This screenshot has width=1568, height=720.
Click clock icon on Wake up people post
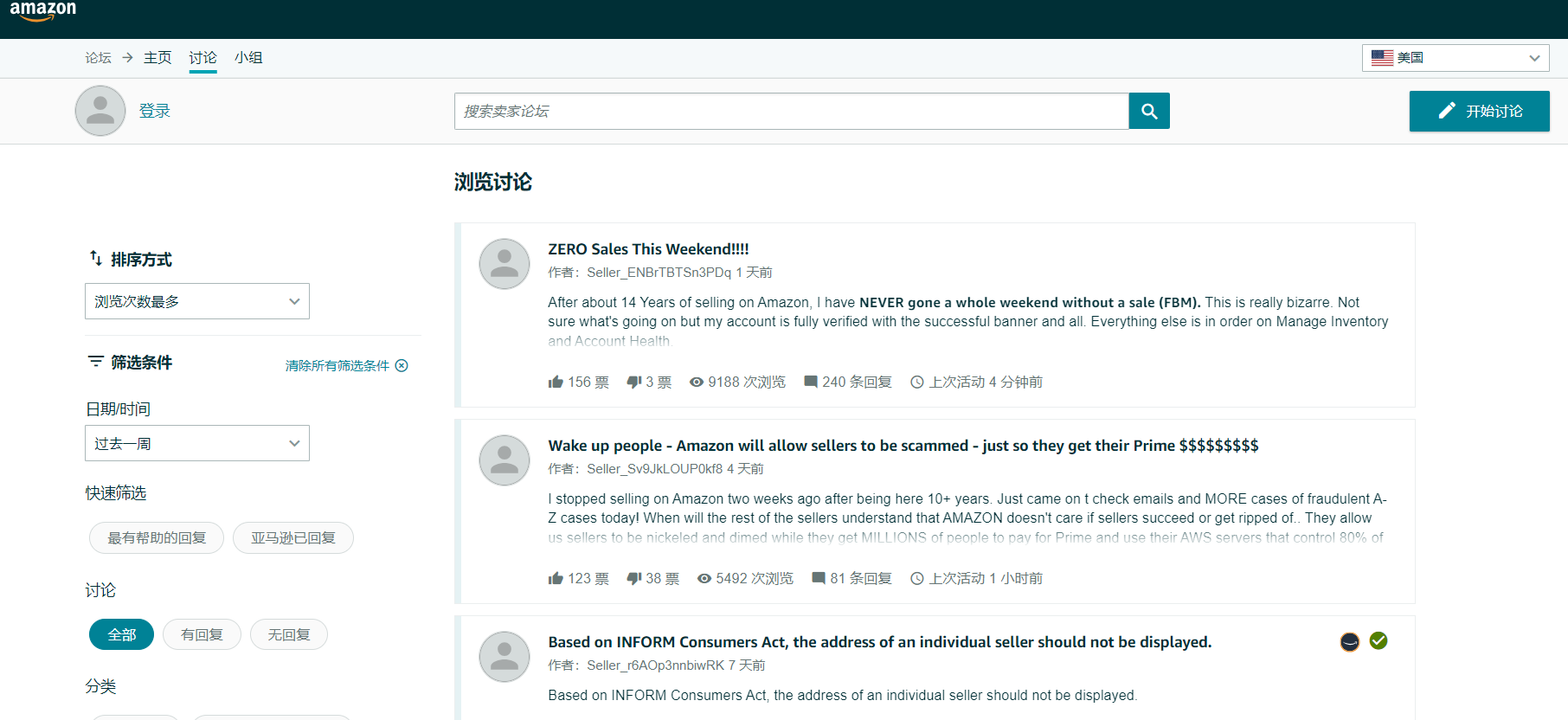coord(917,578)
